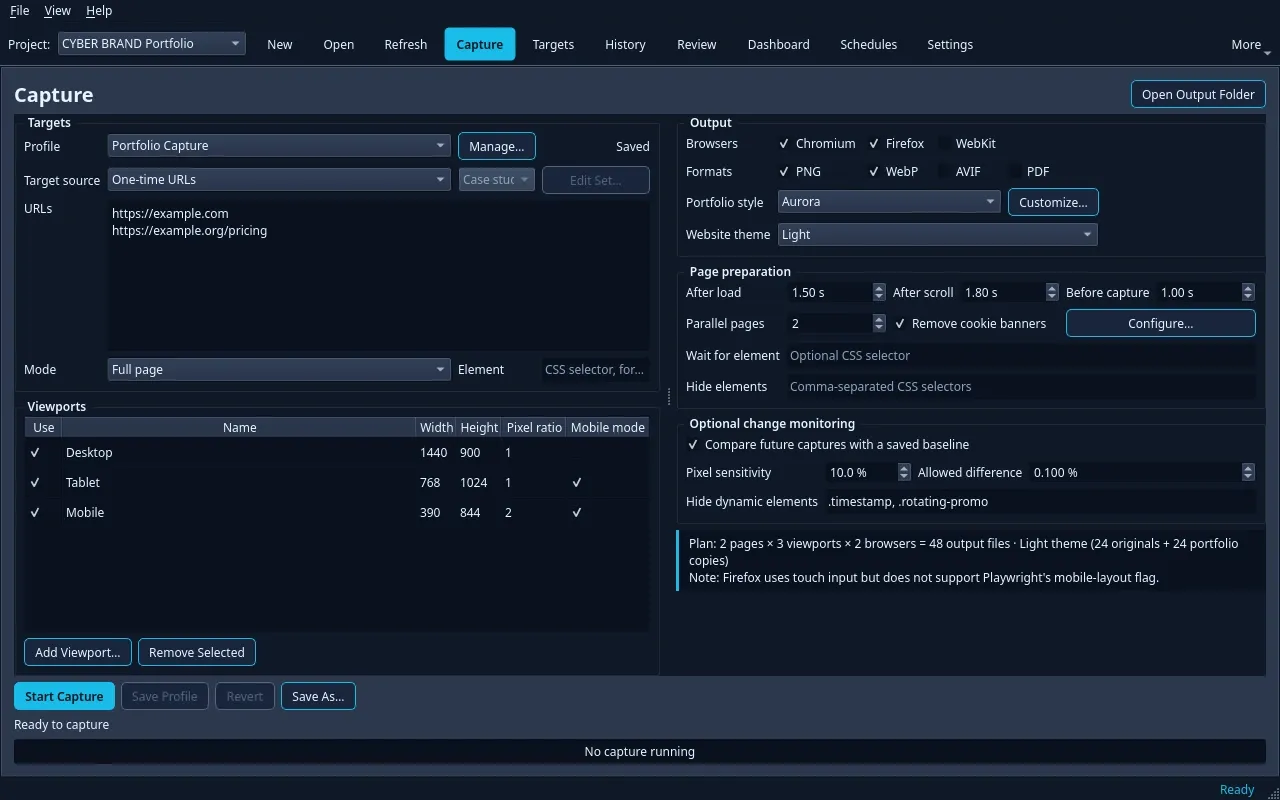
Task: Click Open Output Folder button
Action: [1198, 94]
